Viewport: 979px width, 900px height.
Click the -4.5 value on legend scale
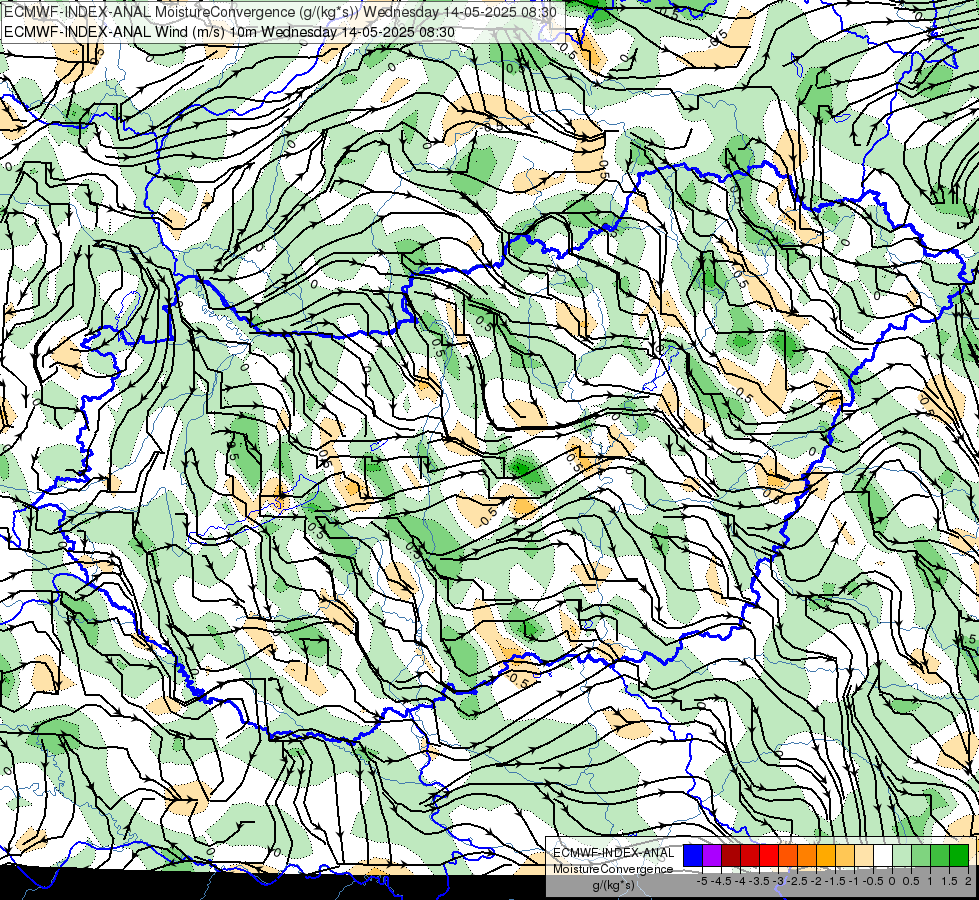coord(721,881)
